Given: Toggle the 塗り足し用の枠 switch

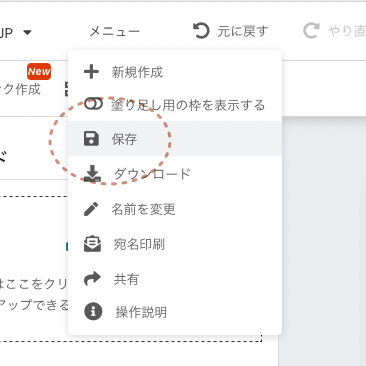Looking at the screenshot, I should tap(93, 104).
